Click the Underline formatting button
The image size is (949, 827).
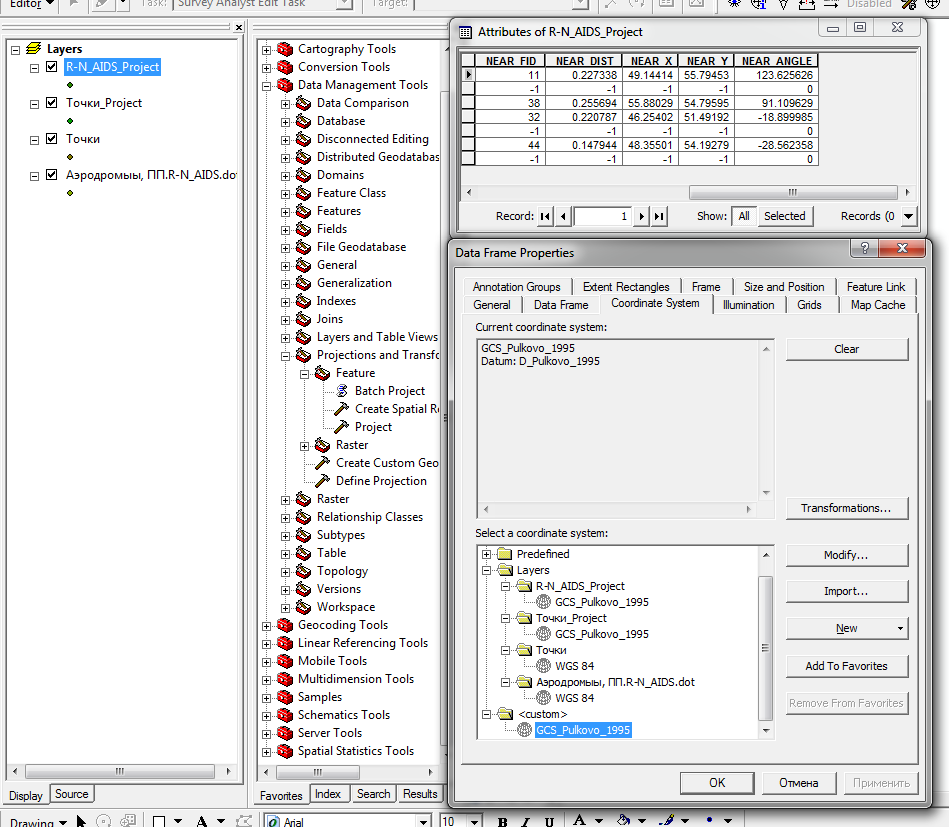click(549, 821)
